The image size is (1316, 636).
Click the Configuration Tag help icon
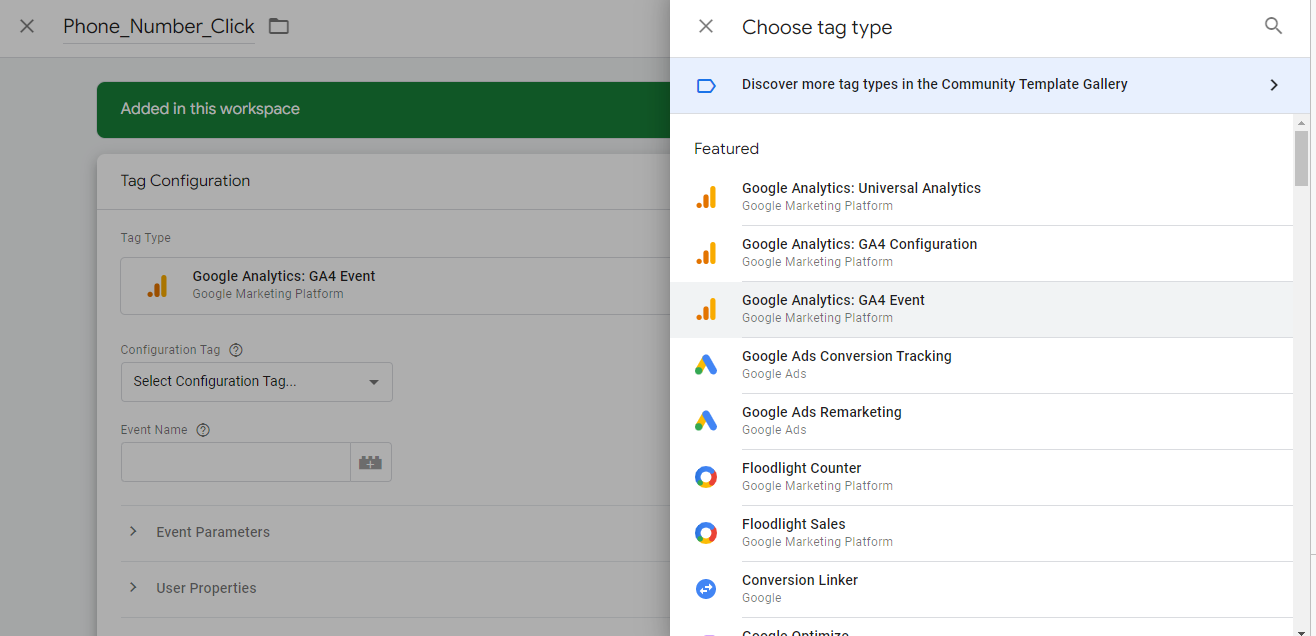coord(236,350)
